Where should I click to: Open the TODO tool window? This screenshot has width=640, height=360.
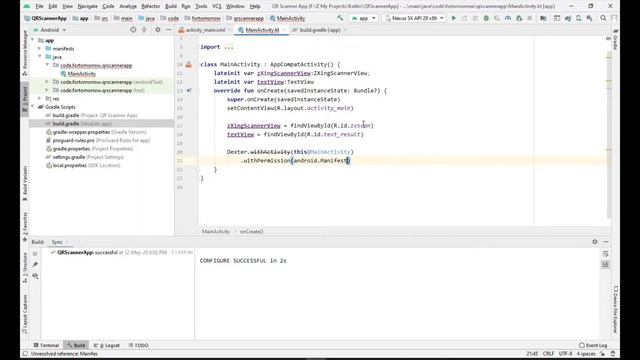138,345
